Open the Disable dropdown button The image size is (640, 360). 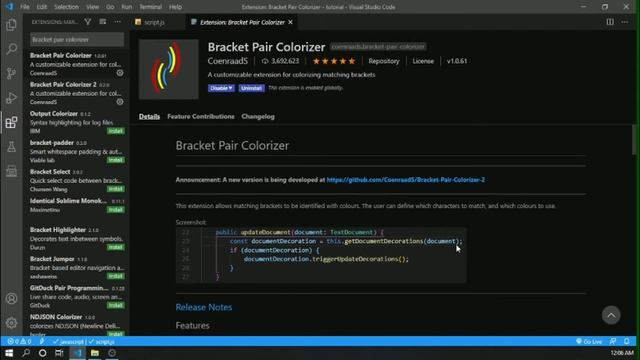pyautogui.click(x=221, y=88)
